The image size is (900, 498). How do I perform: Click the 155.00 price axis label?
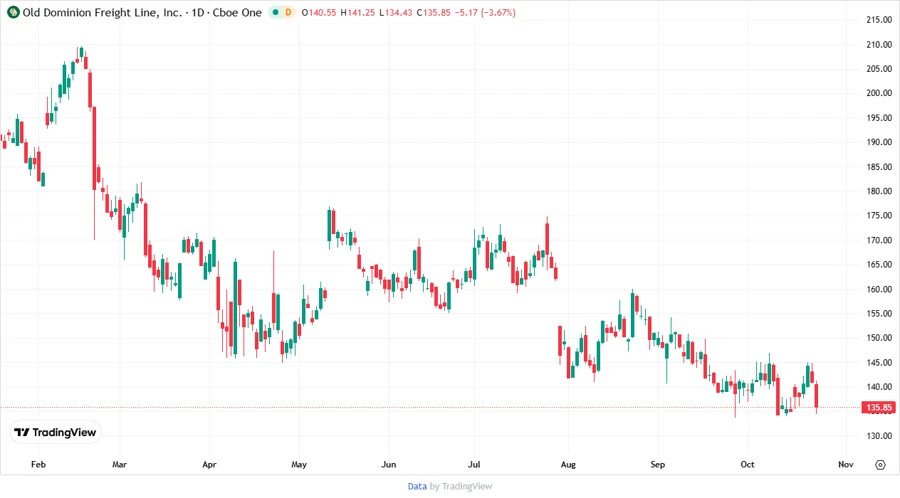point(879,314)
